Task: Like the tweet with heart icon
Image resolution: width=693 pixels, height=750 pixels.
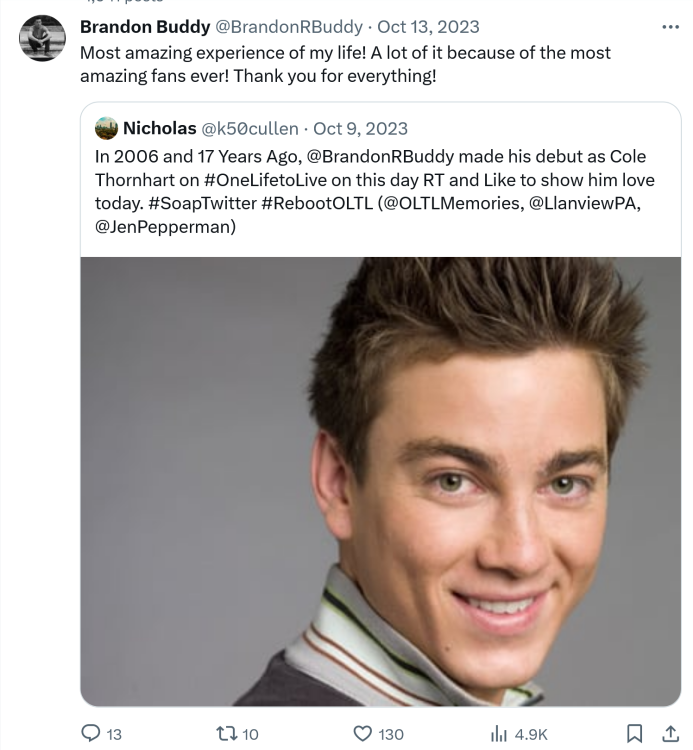Action: pos(364,733)
